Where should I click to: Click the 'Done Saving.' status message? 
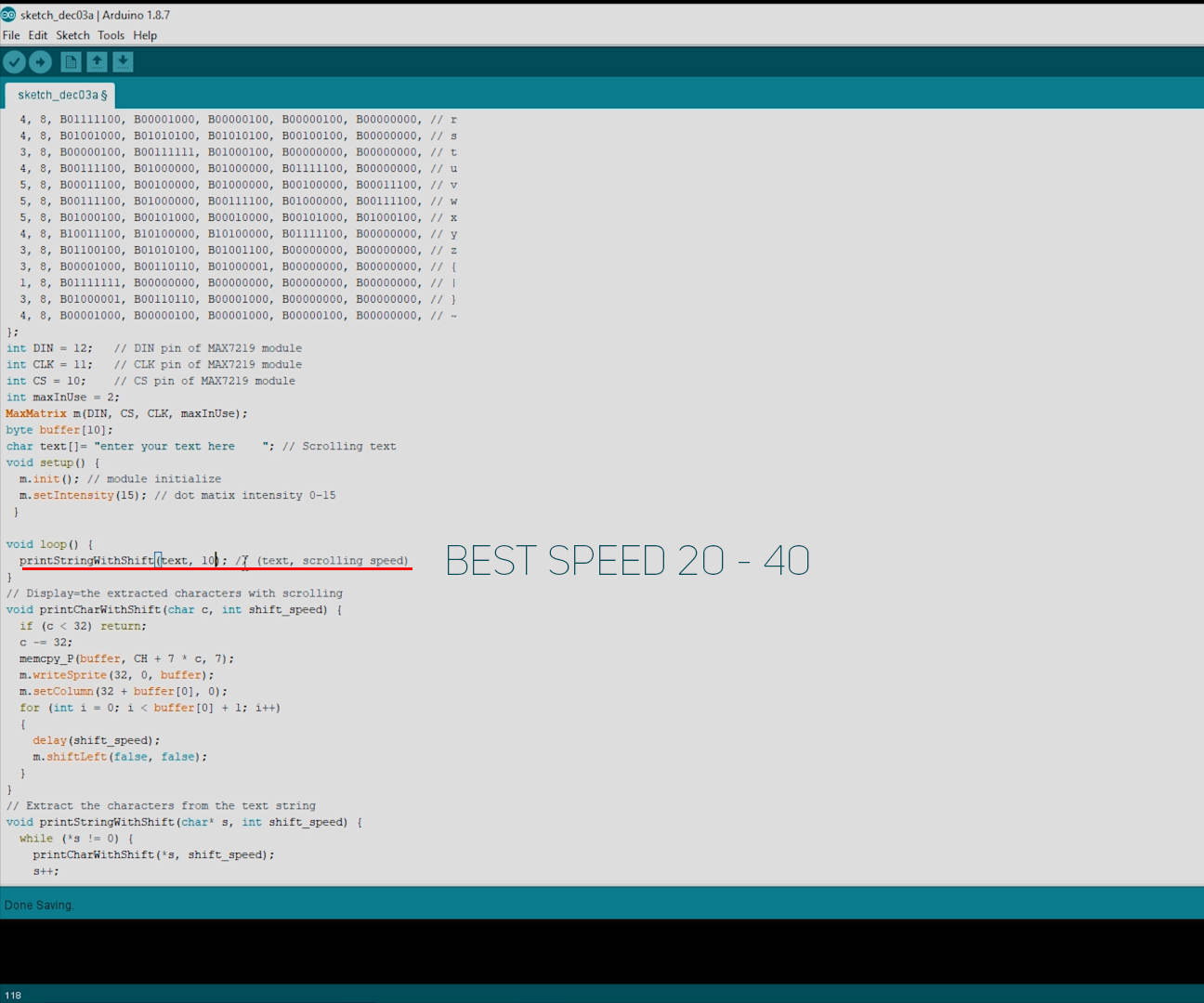(x=38, y=905)
